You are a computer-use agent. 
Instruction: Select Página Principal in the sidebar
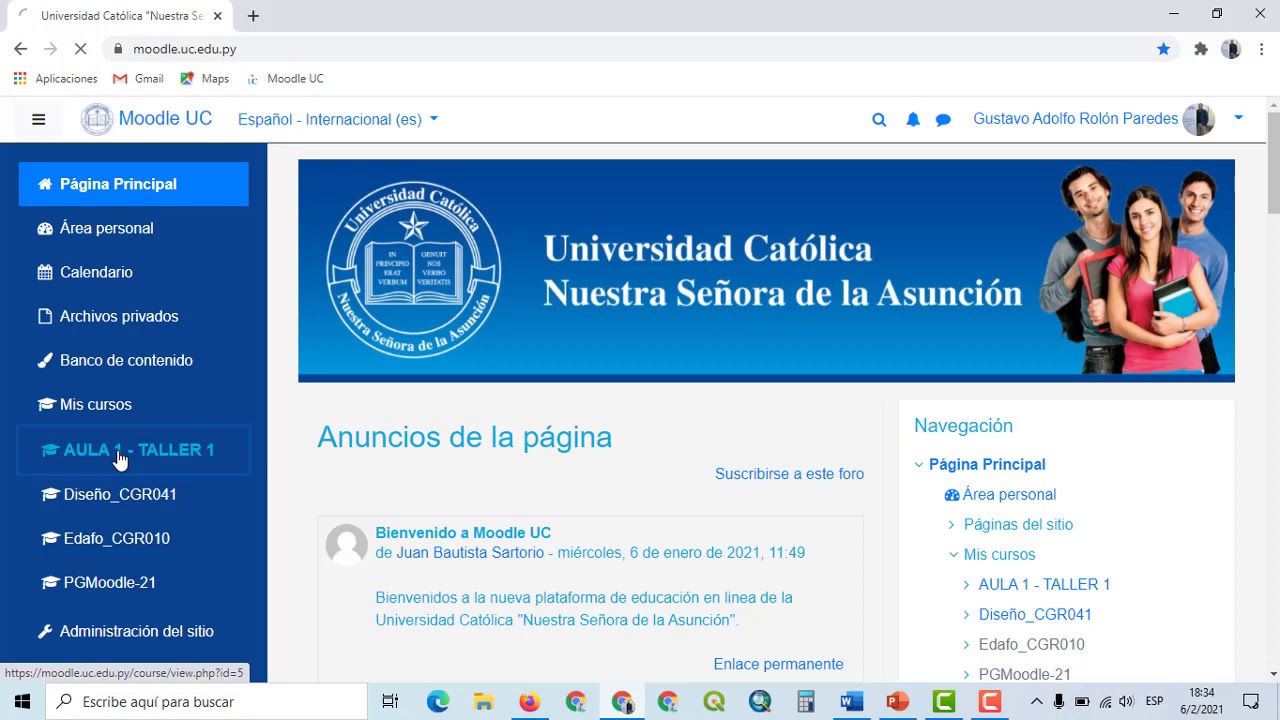click(x=134, y=184)
